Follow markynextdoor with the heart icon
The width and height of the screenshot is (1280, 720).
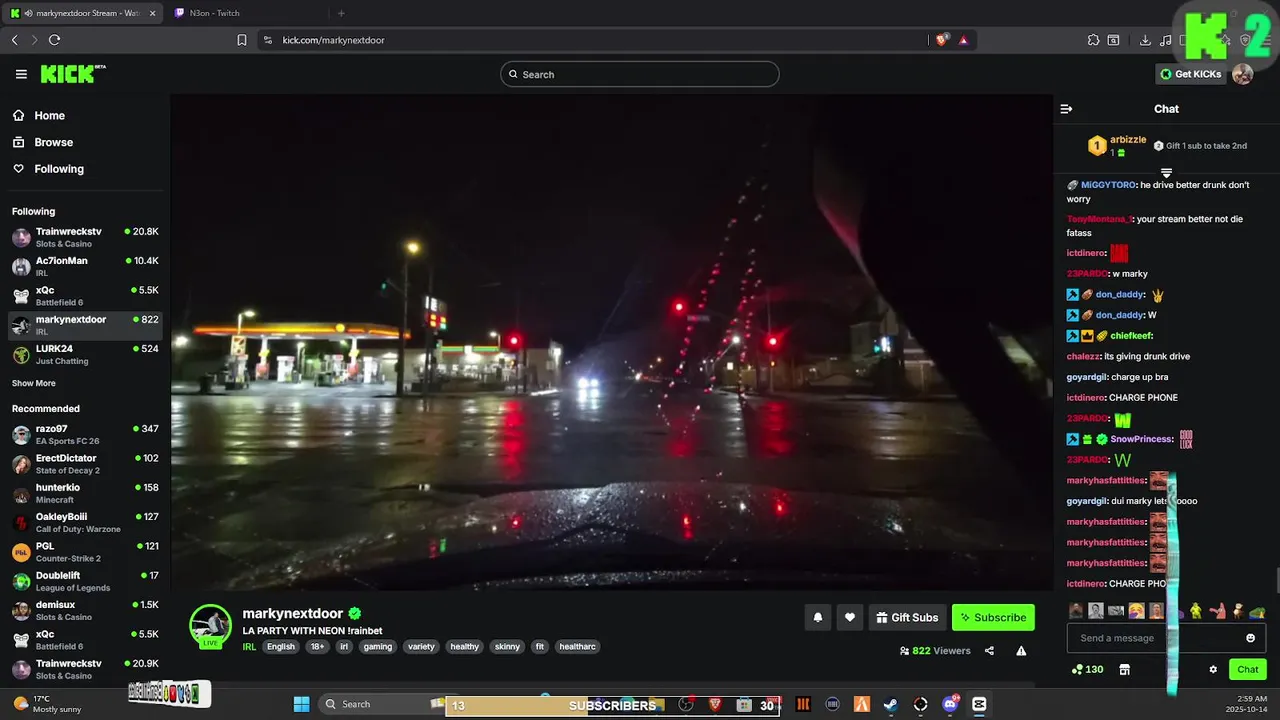[x=850, y=618]
